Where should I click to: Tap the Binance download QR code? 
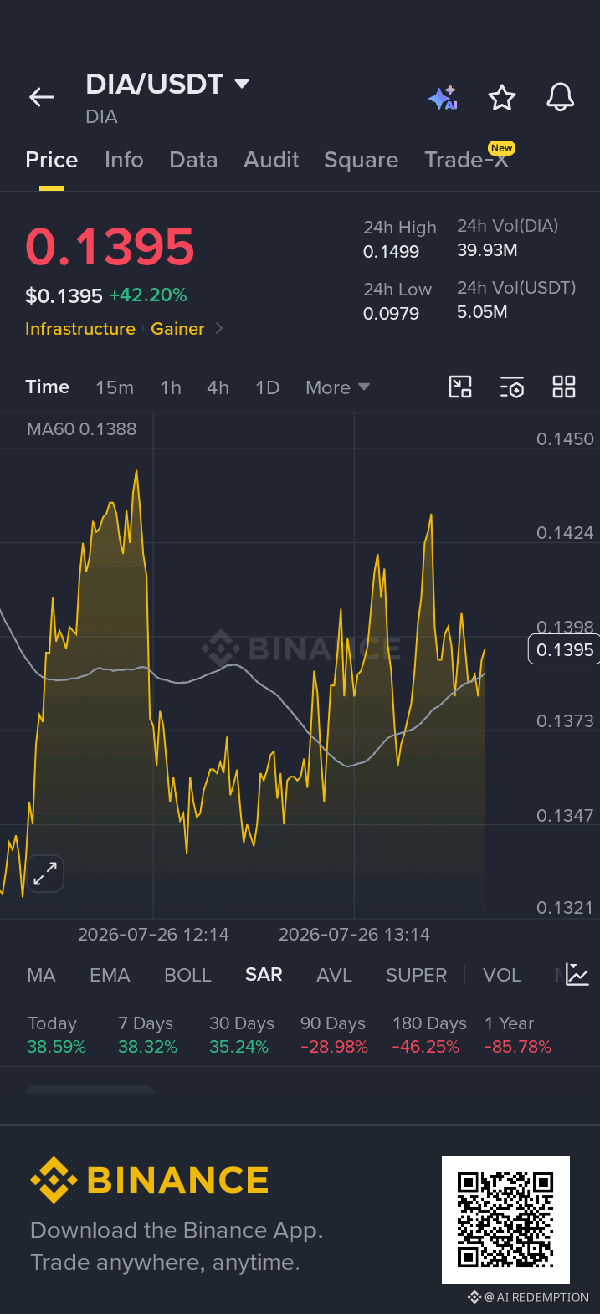click(x=506, y=1220)
